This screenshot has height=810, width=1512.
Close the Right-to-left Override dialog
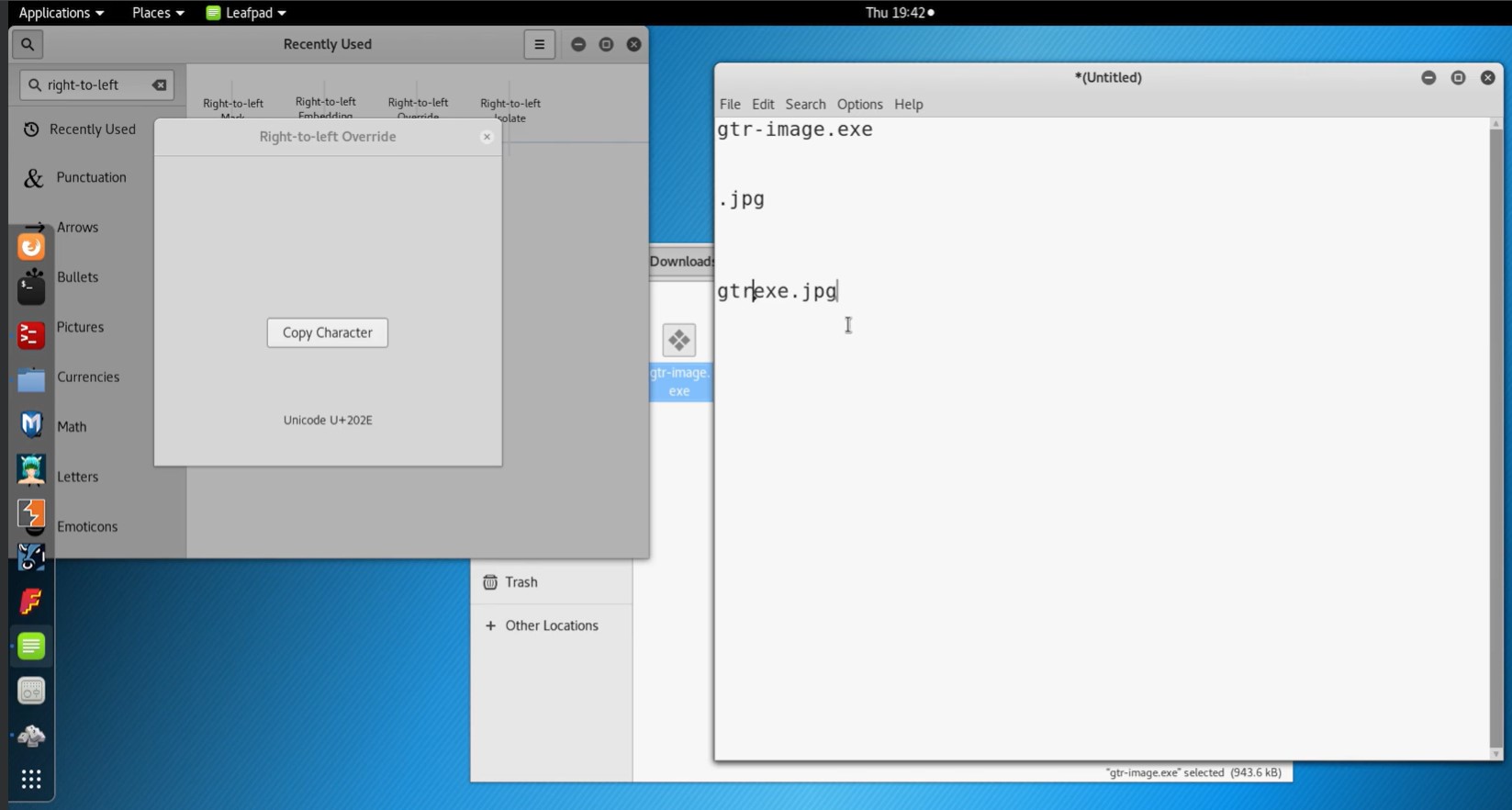coord(487,137)
